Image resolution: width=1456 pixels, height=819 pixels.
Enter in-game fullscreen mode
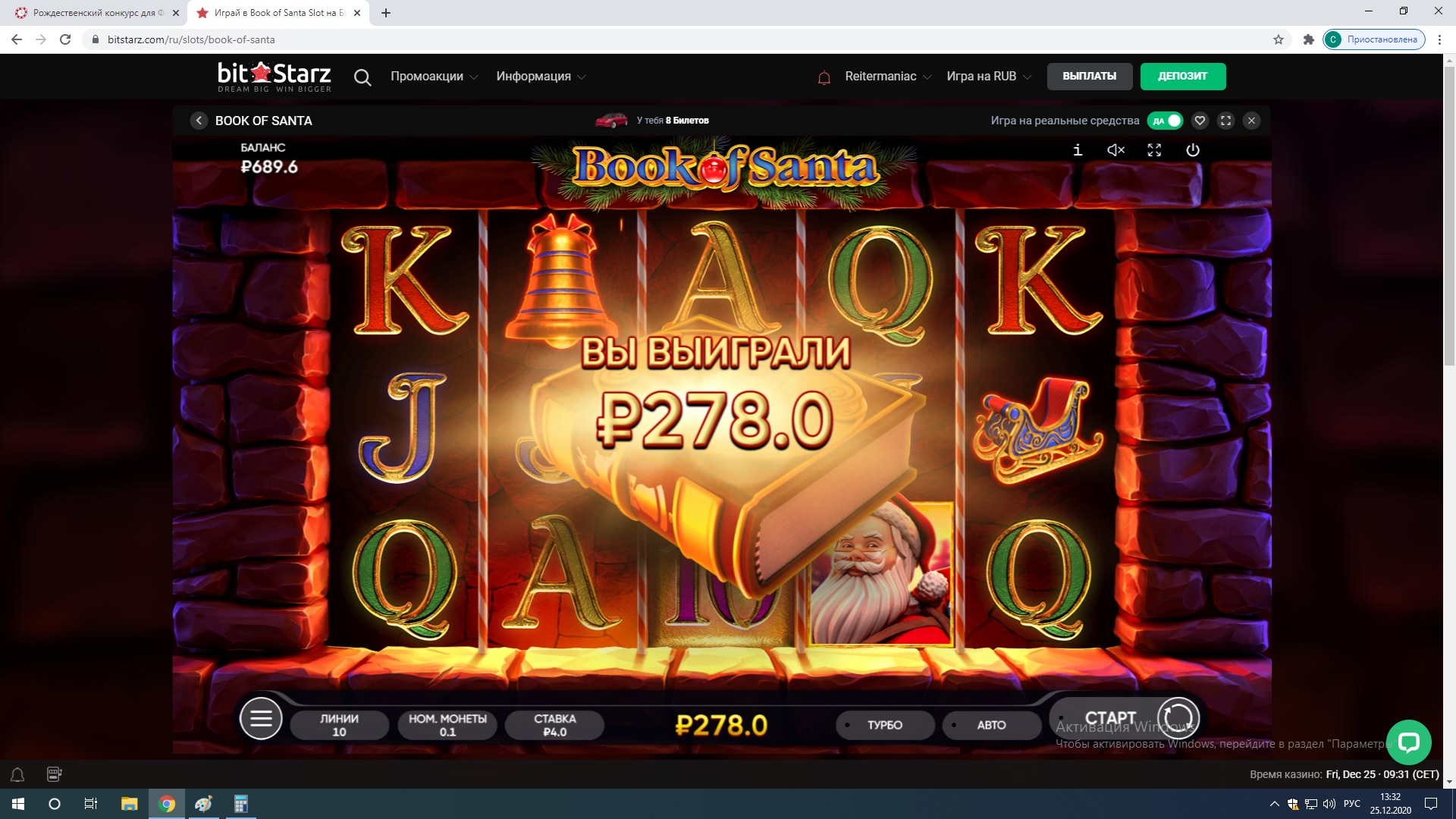1154,150
